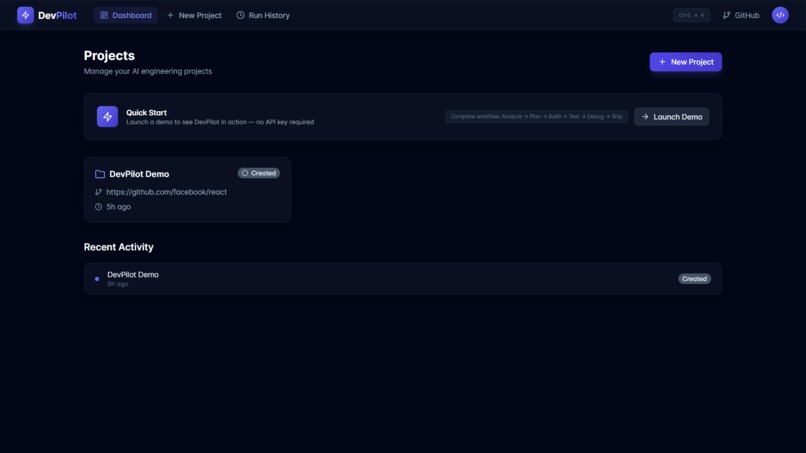Click the DevPilot lightning logo icon
The height and width of the screenshot is (453, 806).
point(25,15)
